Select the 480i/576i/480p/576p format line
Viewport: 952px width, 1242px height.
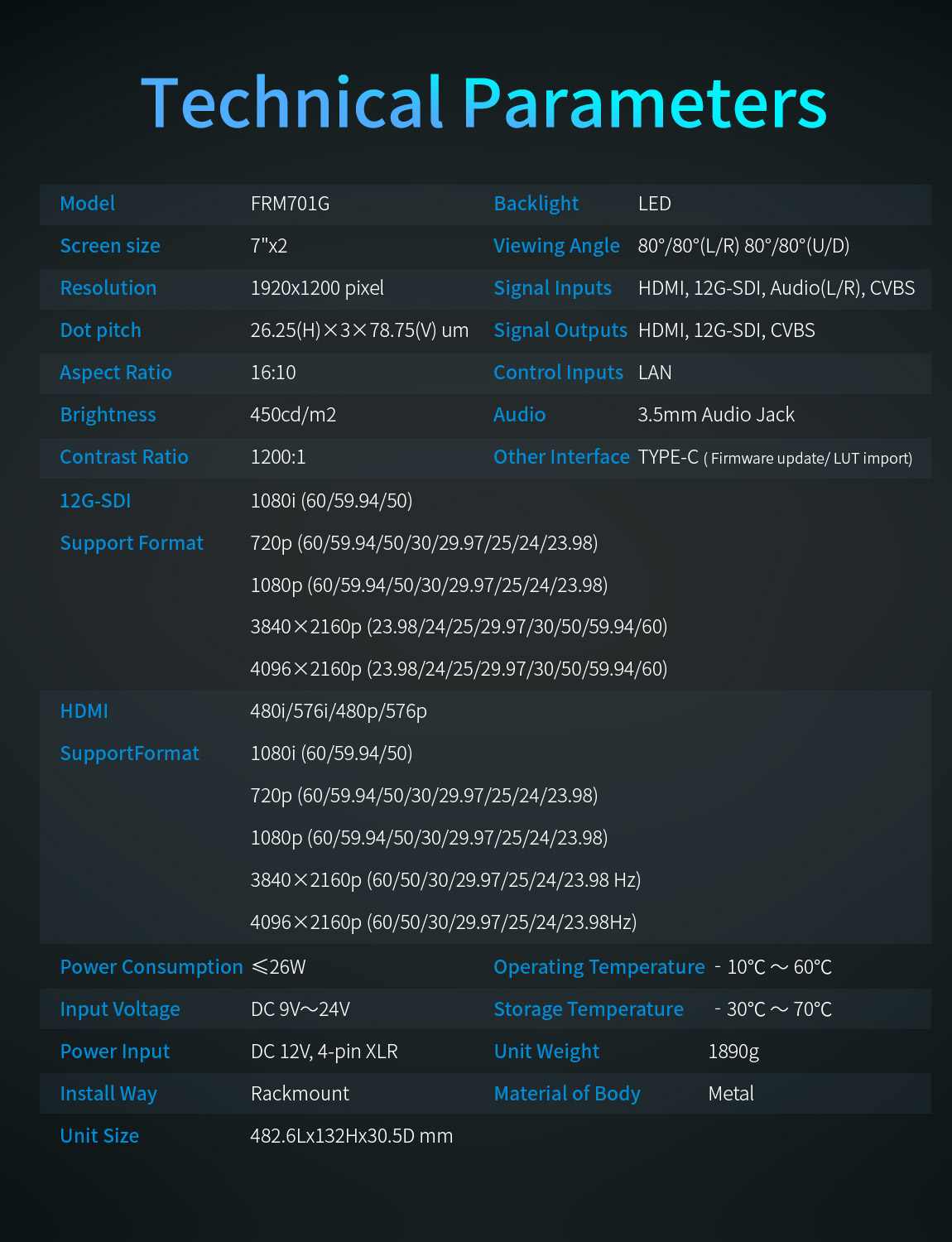(x=339, y=711)
